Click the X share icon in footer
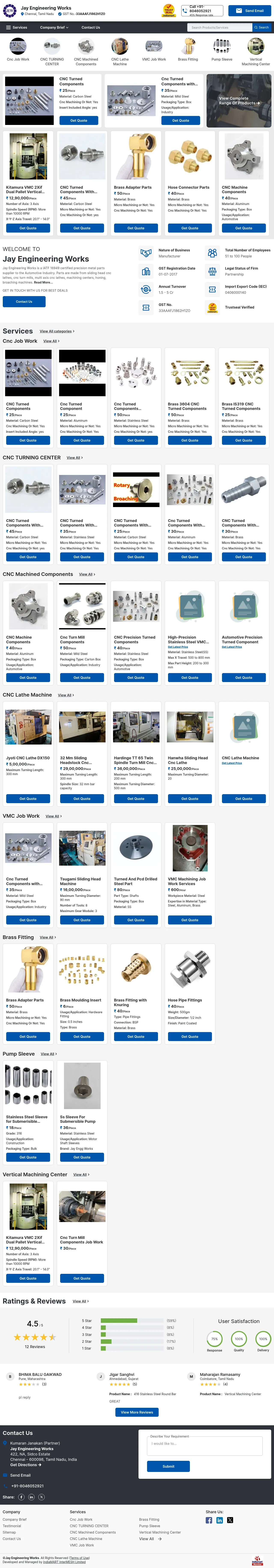Viewport: 274px width, 1568px height. (x=230, y=1520)
